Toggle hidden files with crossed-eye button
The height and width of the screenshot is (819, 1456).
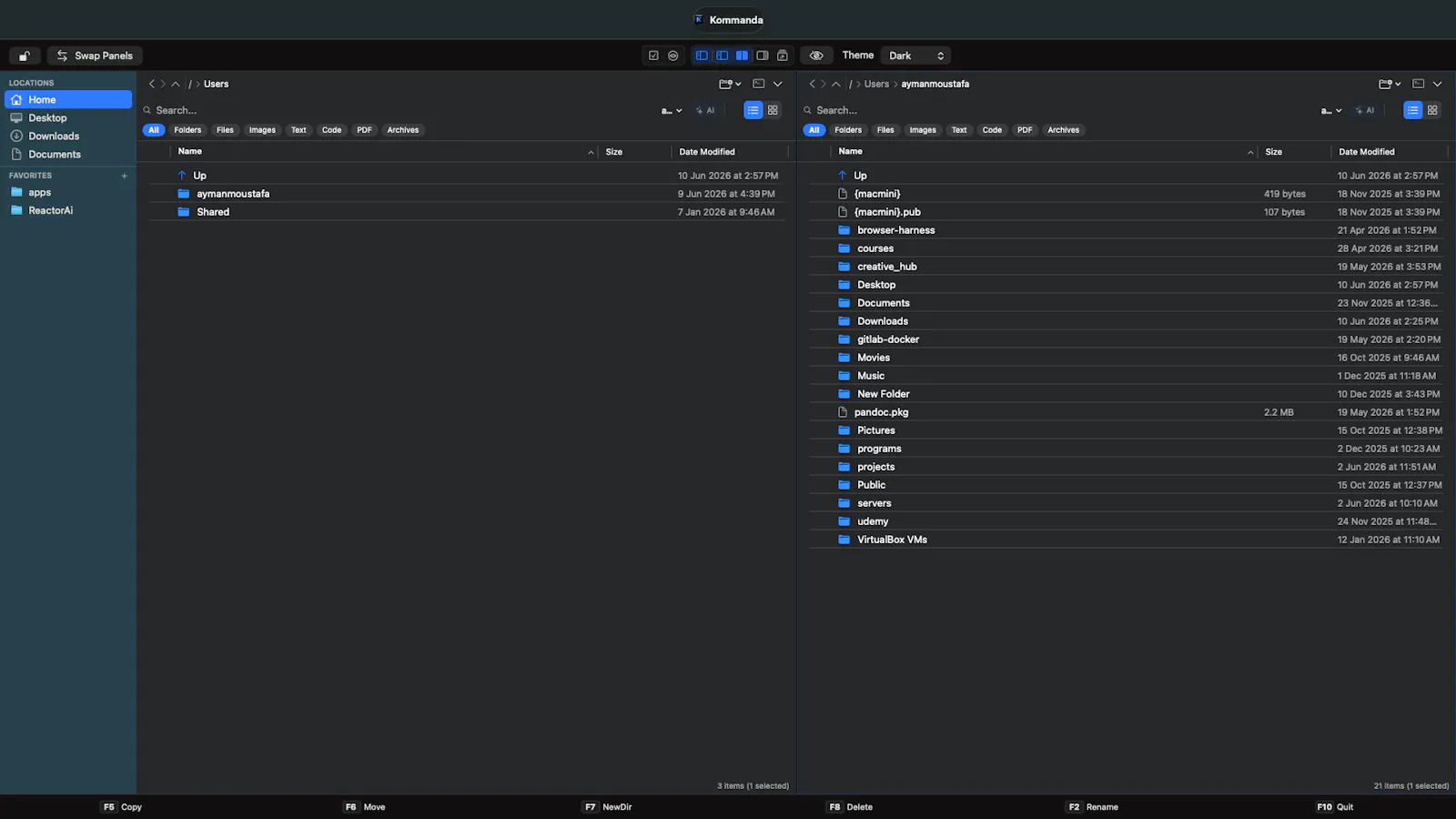point(816,56)
